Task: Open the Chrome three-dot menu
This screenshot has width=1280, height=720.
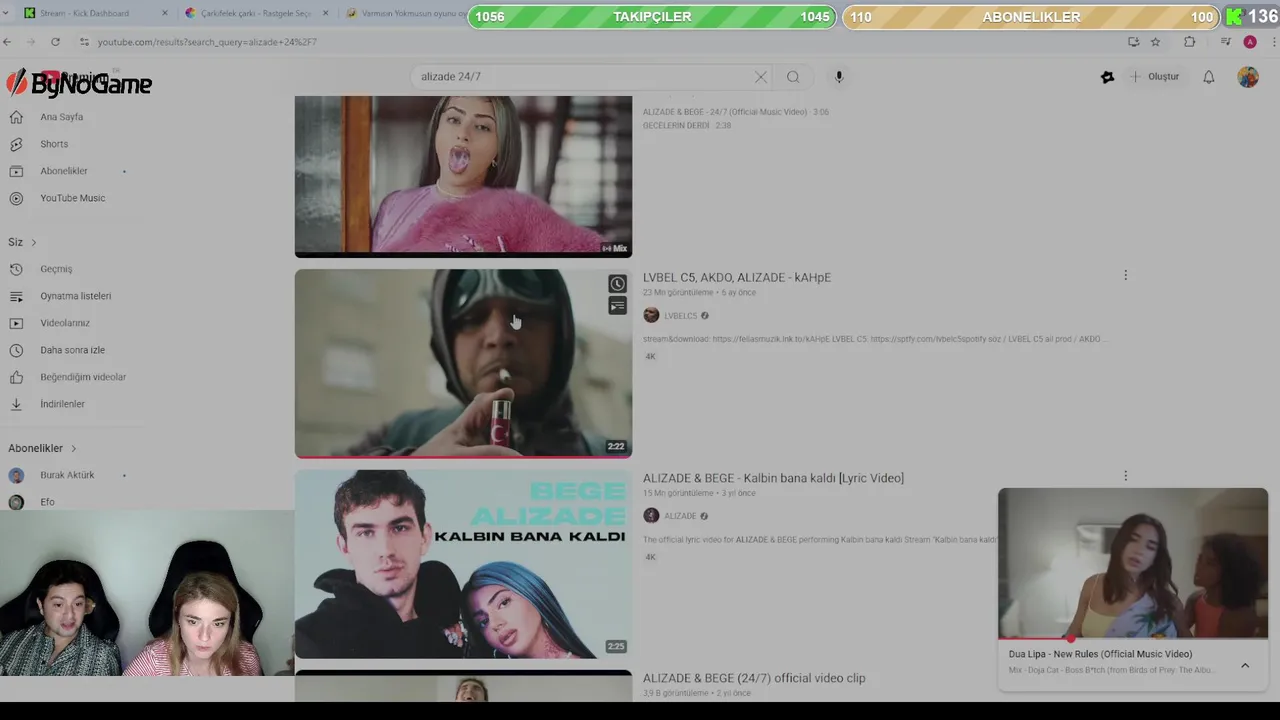Action: click(x=1274, y=42)
